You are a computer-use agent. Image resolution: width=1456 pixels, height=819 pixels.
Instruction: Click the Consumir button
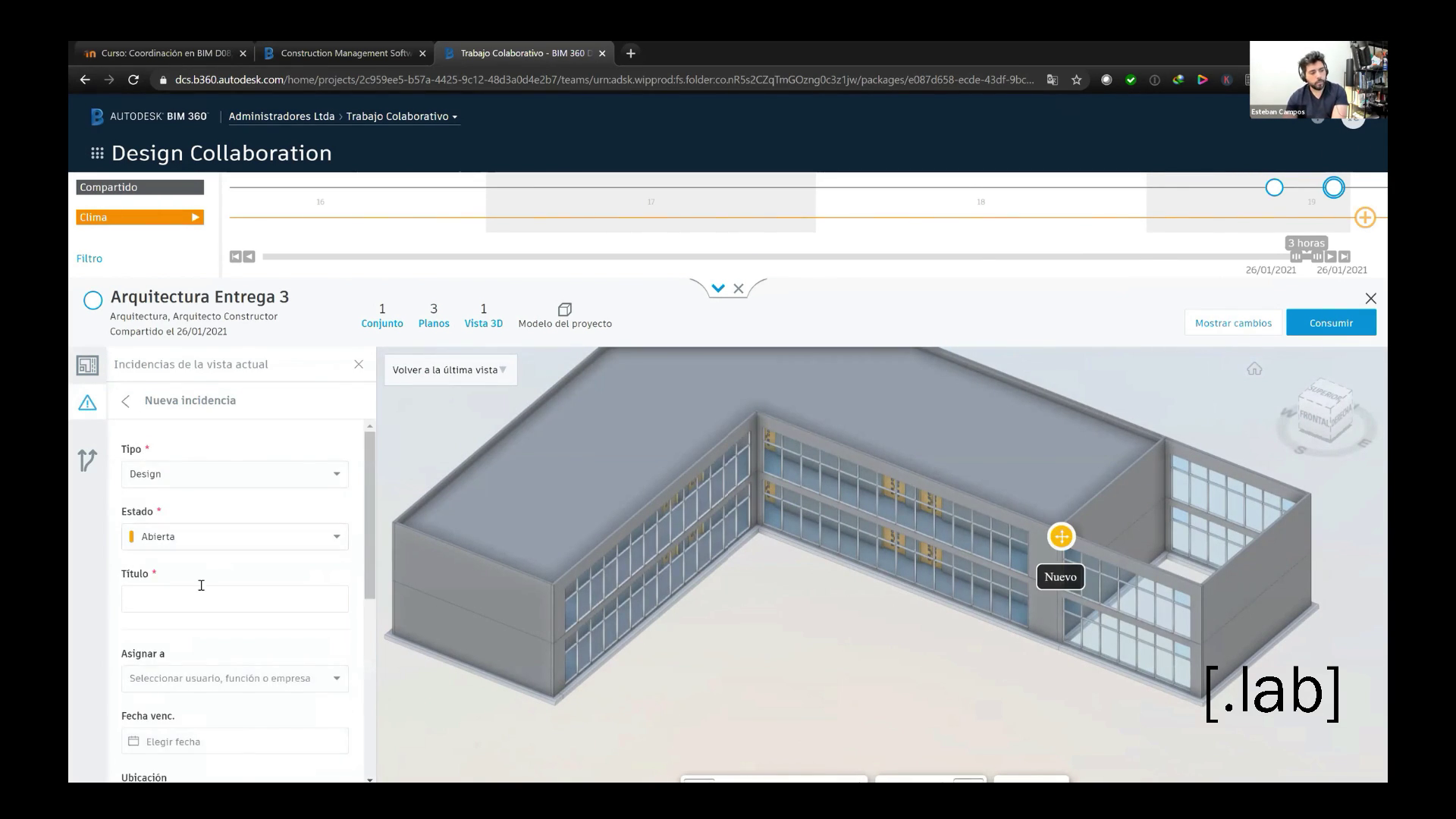(1331, 323)
